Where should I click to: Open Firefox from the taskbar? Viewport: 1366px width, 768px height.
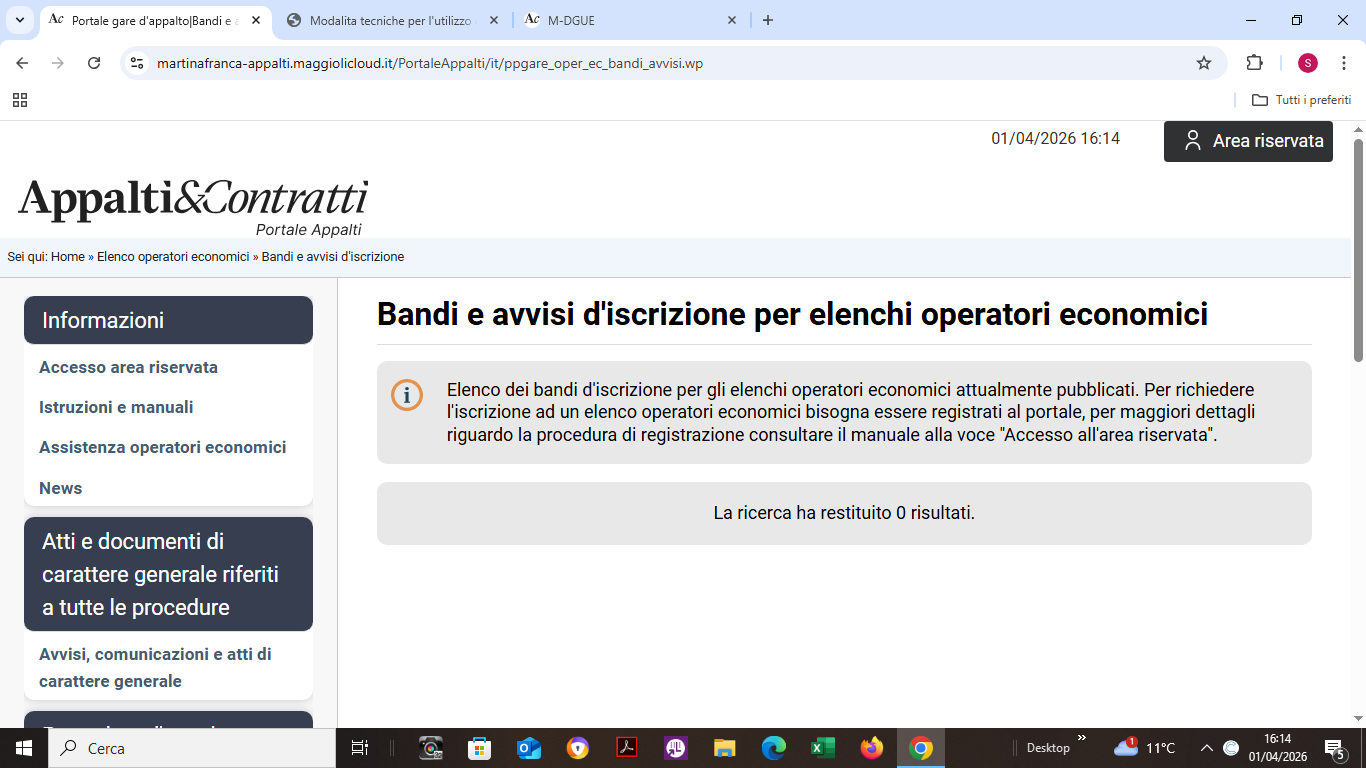872,748
